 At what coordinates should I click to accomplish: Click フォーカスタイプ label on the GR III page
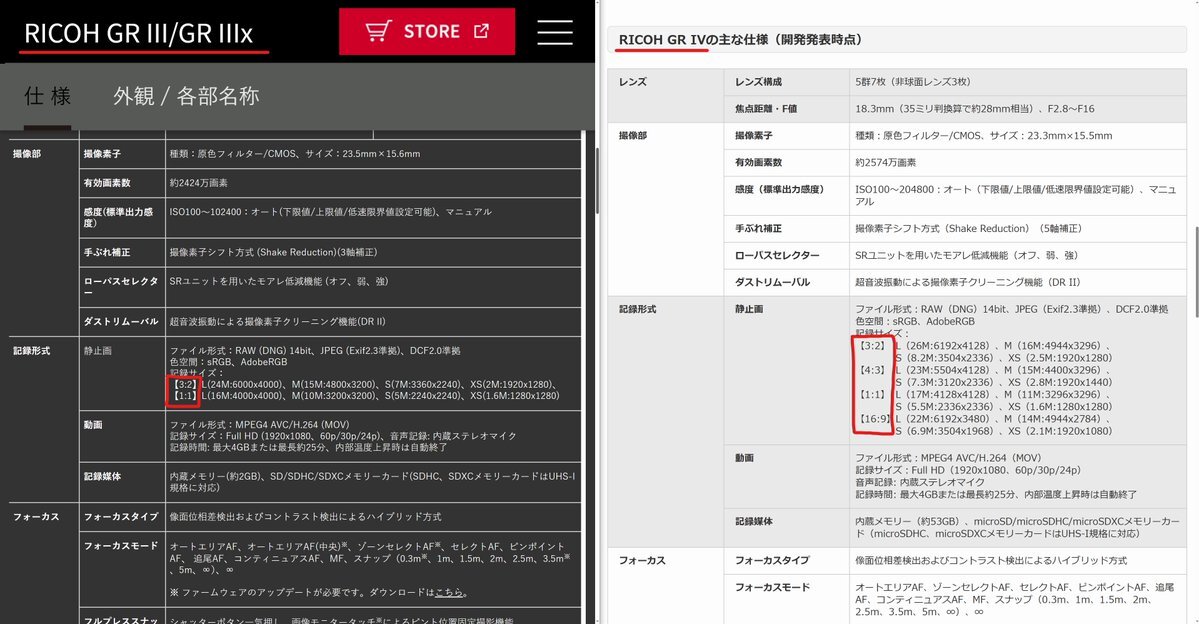pyautogui.click(x=121, y=517)
